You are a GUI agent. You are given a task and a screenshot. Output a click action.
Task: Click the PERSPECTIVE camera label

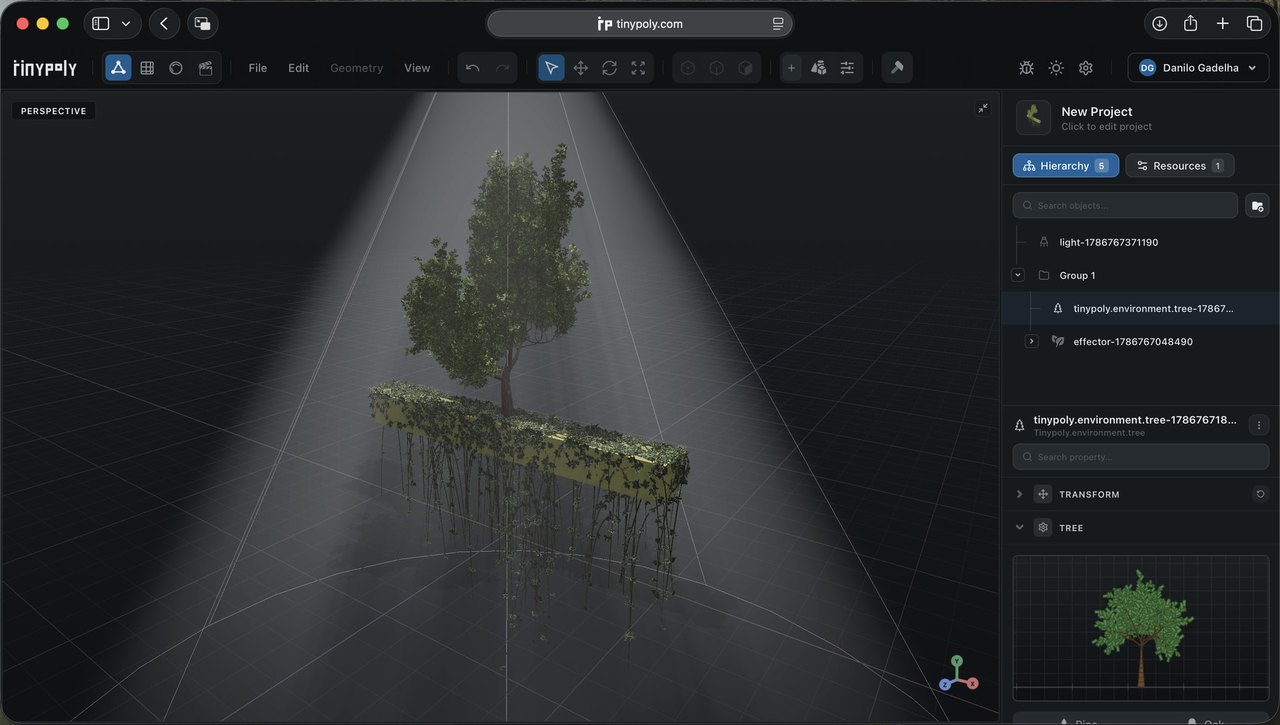pos(53,111)
